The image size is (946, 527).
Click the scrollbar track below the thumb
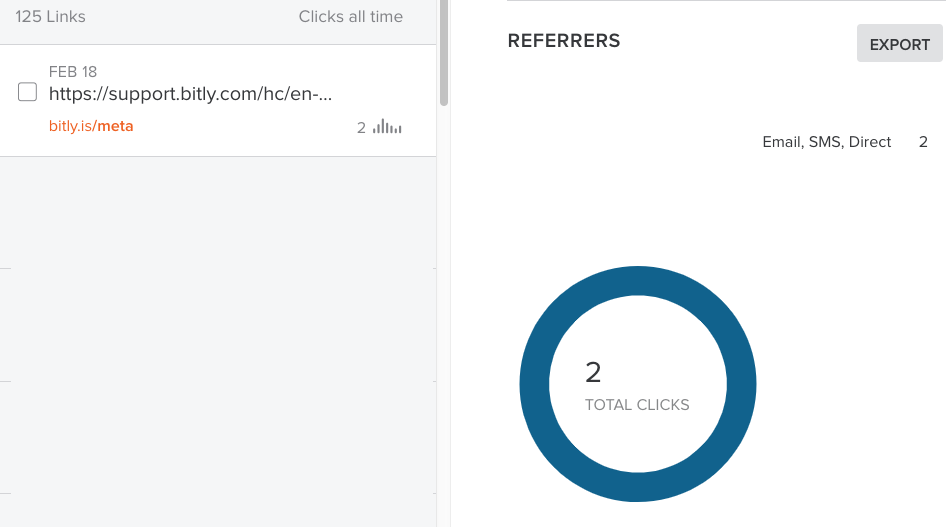444,314
